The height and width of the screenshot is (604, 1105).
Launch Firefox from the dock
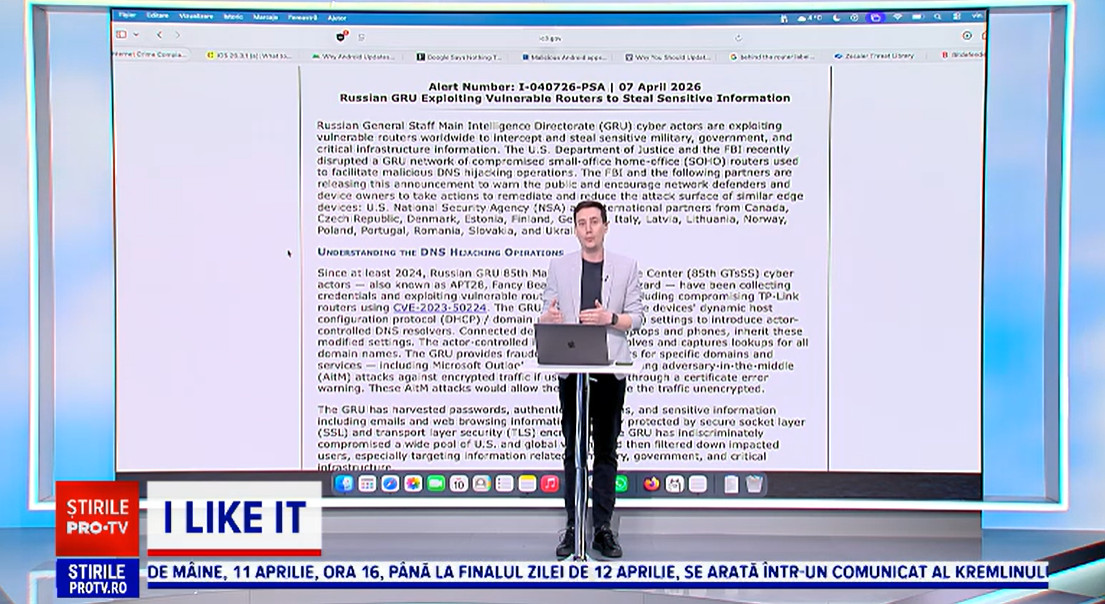click(652, 484)
